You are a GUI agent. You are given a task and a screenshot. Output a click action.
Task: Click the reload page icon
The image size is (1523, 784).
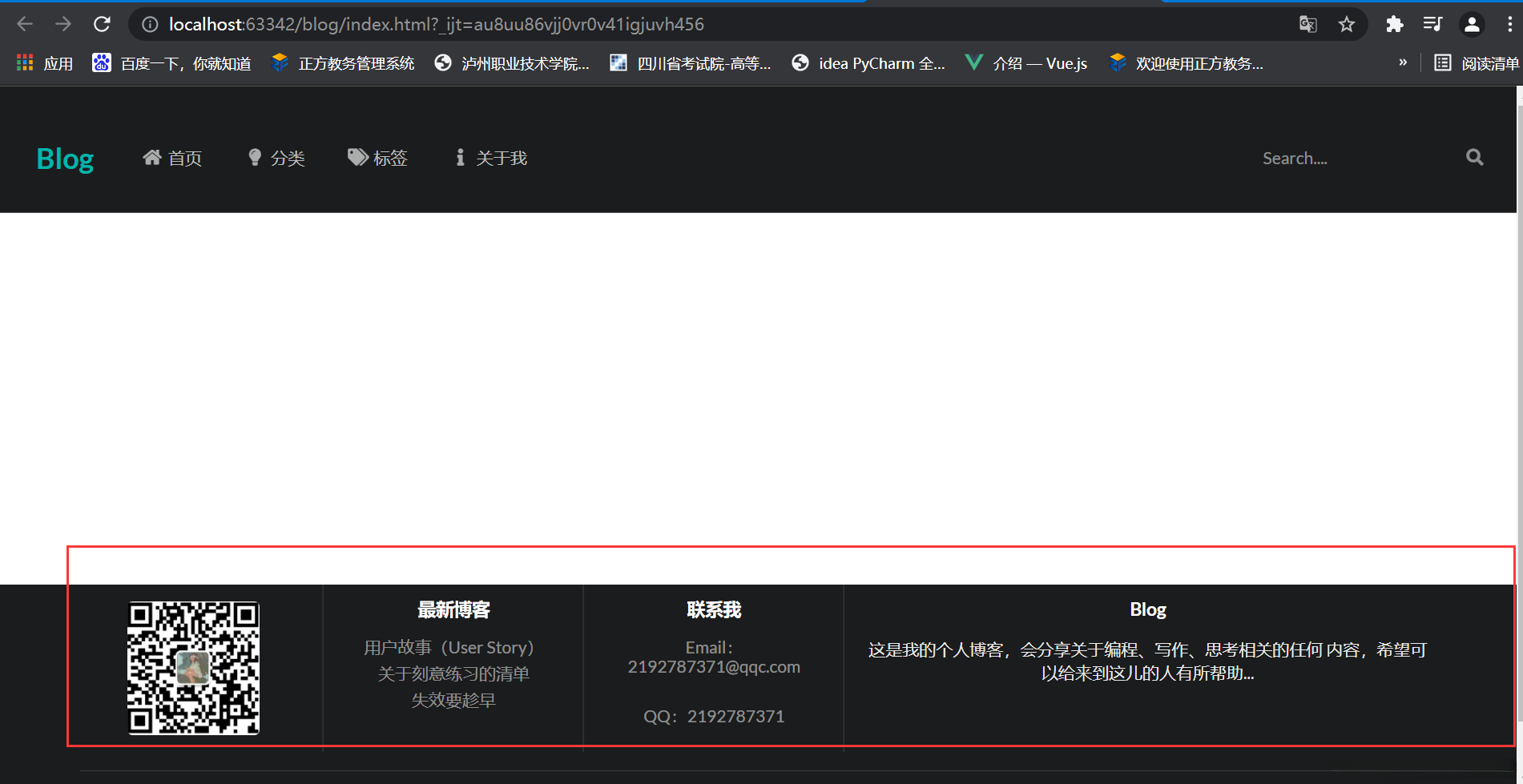point(102,24)
